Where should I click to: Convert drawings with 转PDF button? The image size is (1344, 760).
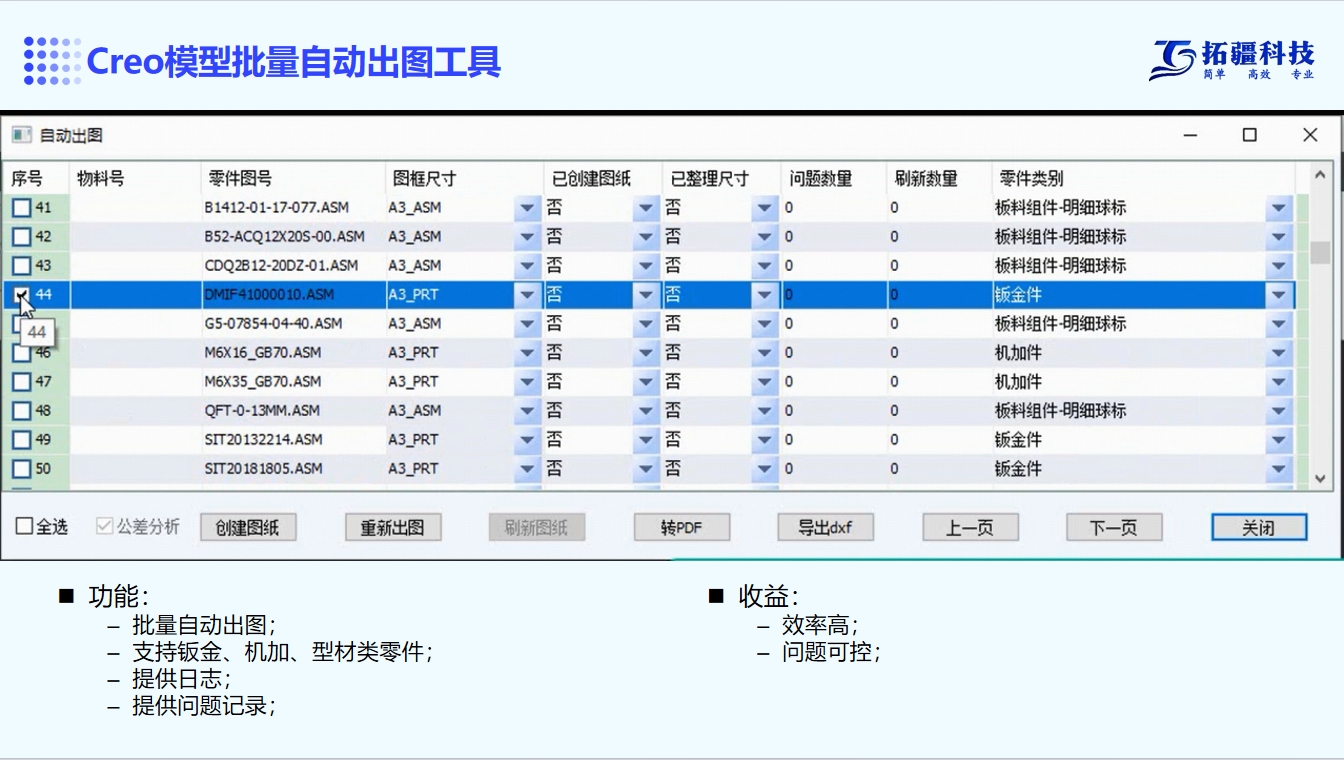point(682,528)
